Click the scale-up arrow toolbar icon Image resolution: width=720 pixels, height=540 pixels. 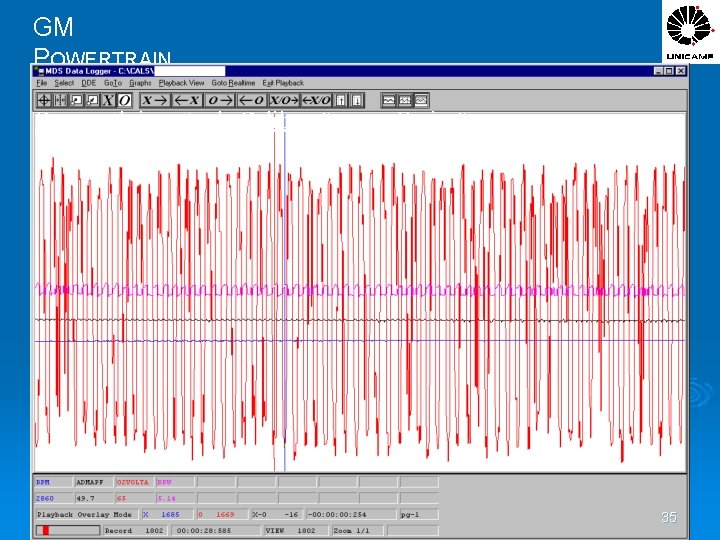341,100
